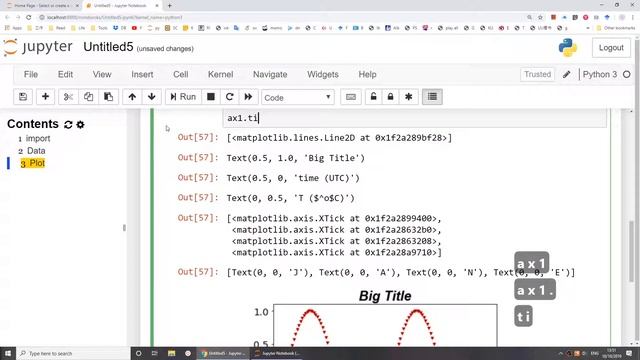
Task: Open Cortana circle icon on taskbar
Action: tap(138, 353)
